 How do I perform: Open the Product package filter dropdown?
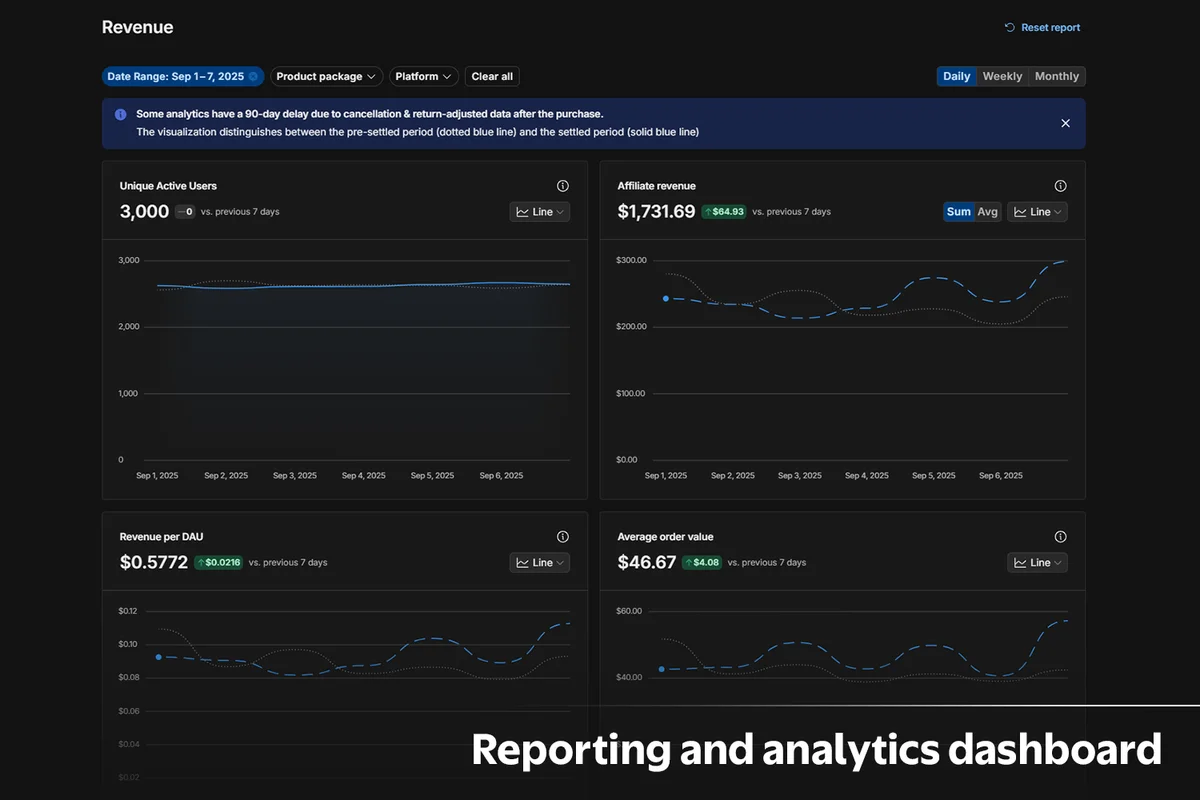click(x=326, y=77)
